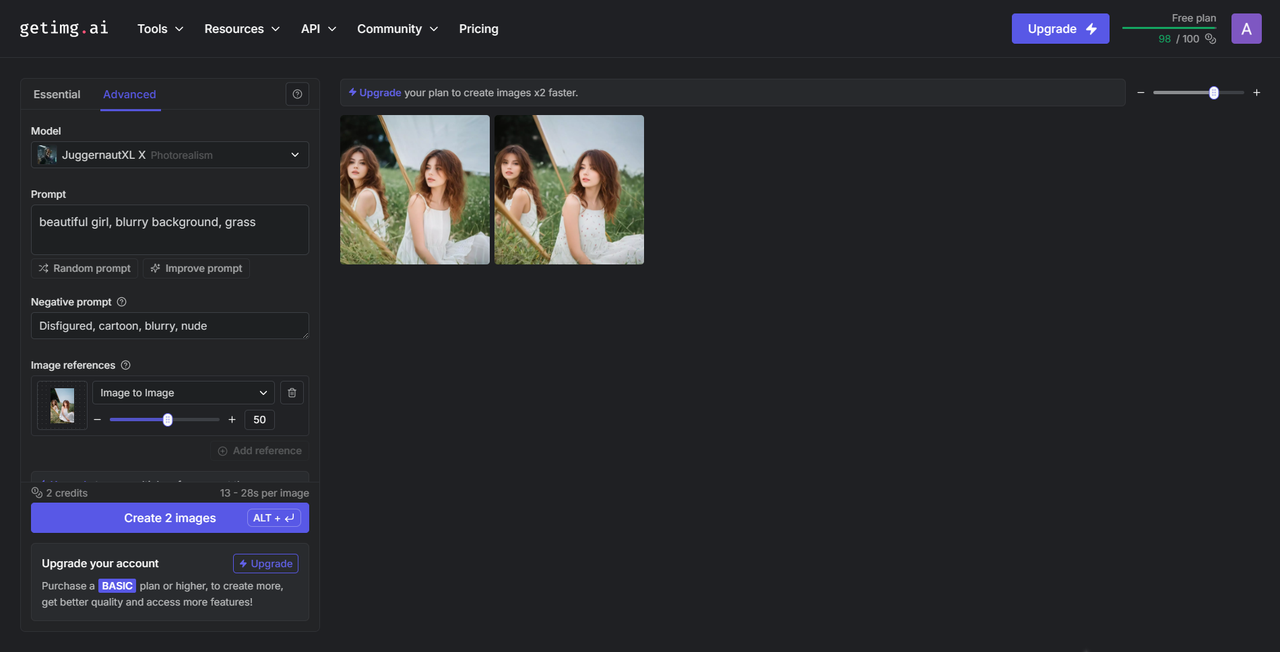Screen dimensions: 1280x652
Task: Click the 'Free plan' label
Action: click(x=1194, y=18)
